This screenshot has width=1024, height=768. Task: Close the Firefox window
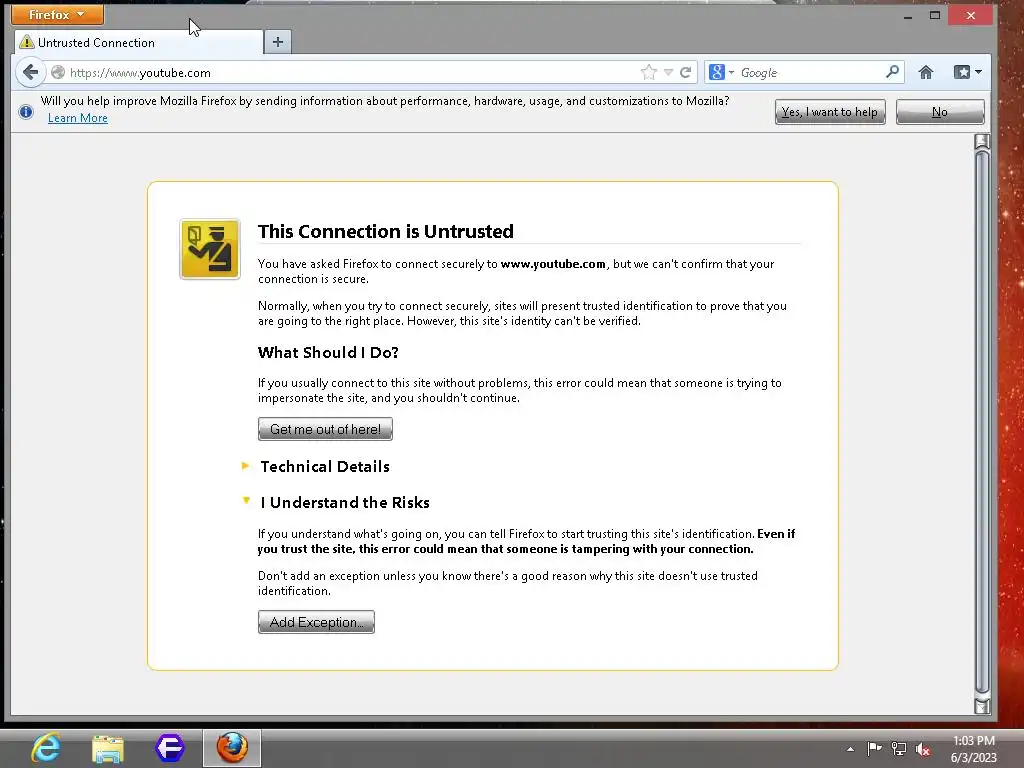pyautogui.click(x=970, y=15)
